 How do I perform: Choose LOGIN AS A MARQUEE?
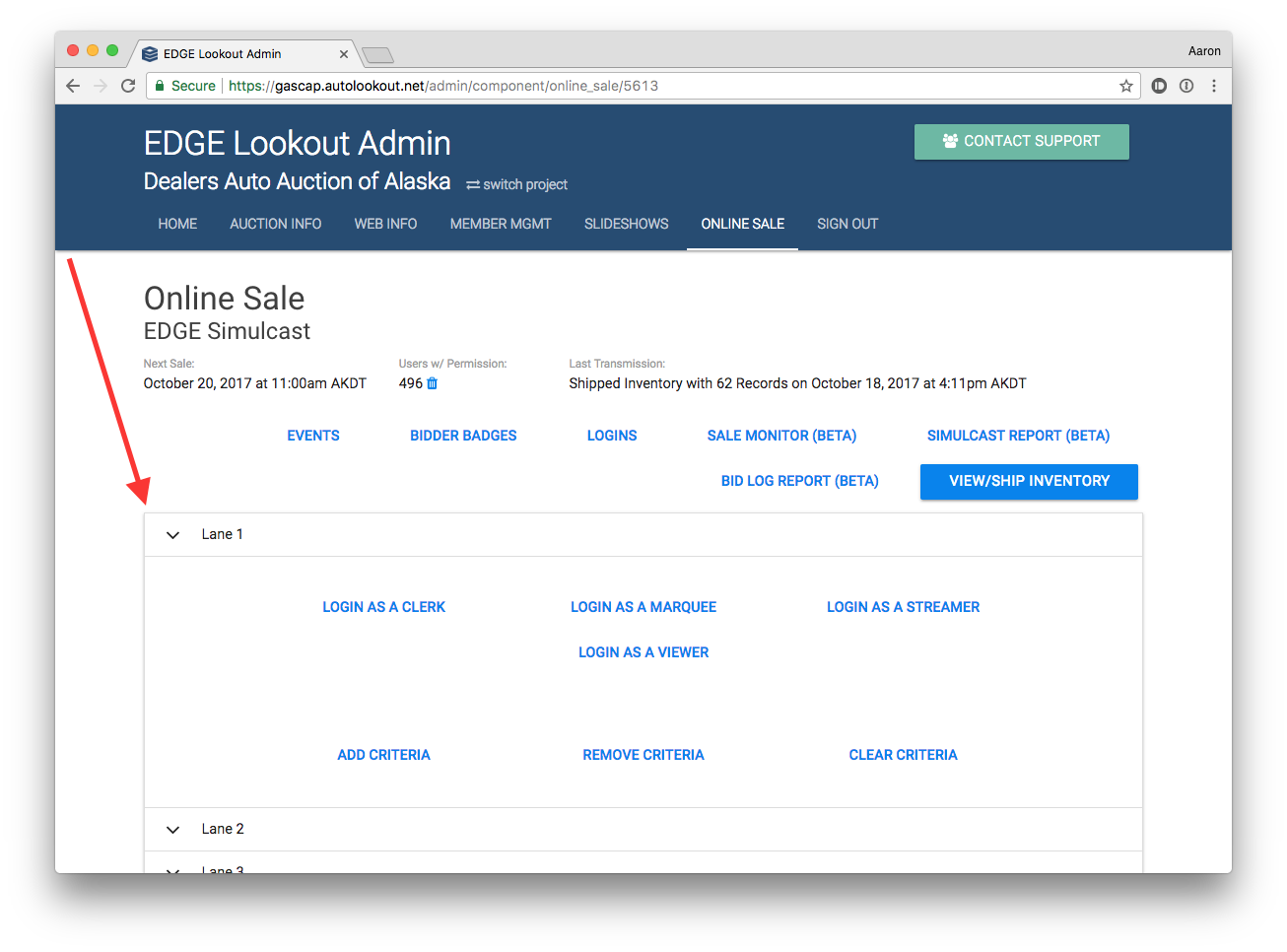tap(643, 607)
